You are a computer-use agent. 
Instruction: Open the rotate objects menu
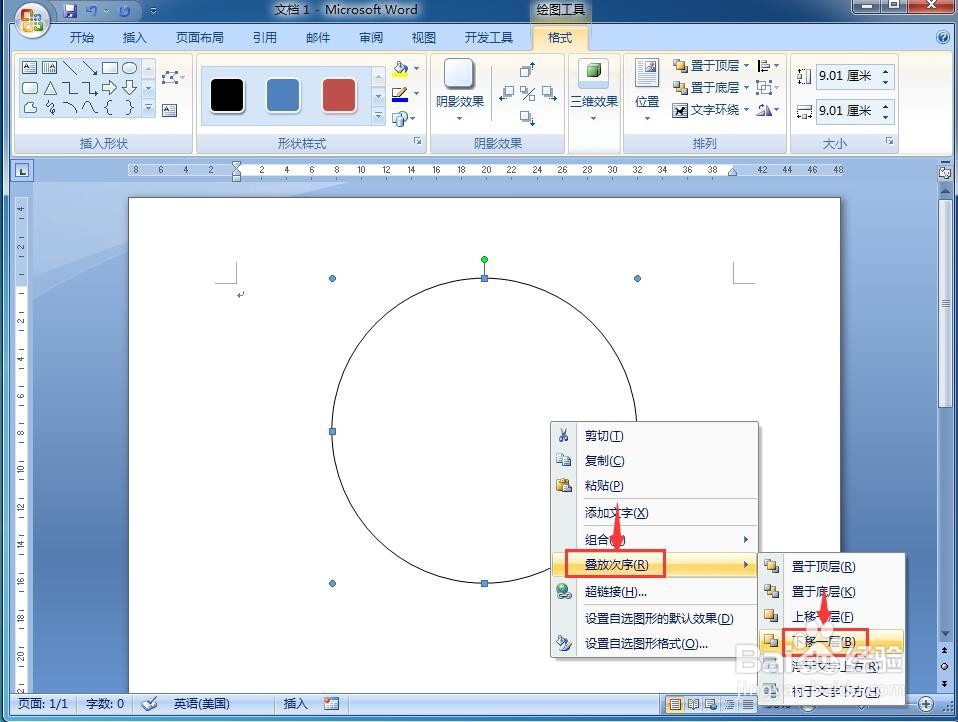767,110
